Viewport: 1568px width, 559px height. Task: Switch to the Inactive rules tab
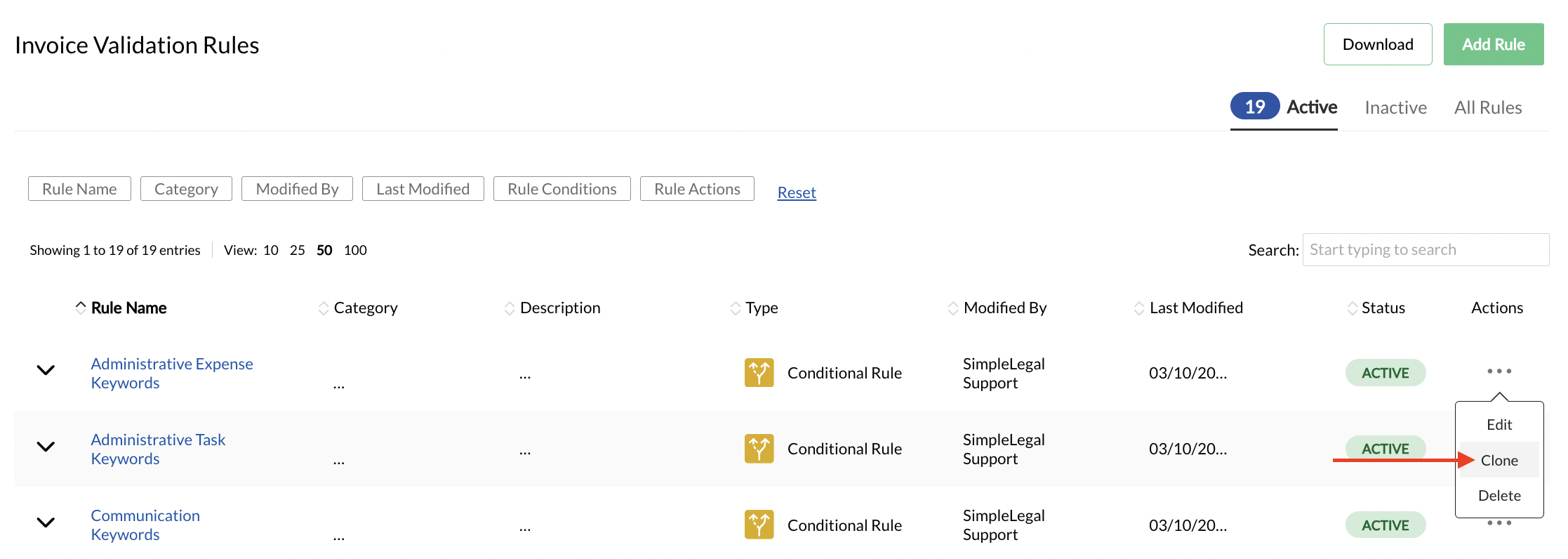[x=1395, y=108]
